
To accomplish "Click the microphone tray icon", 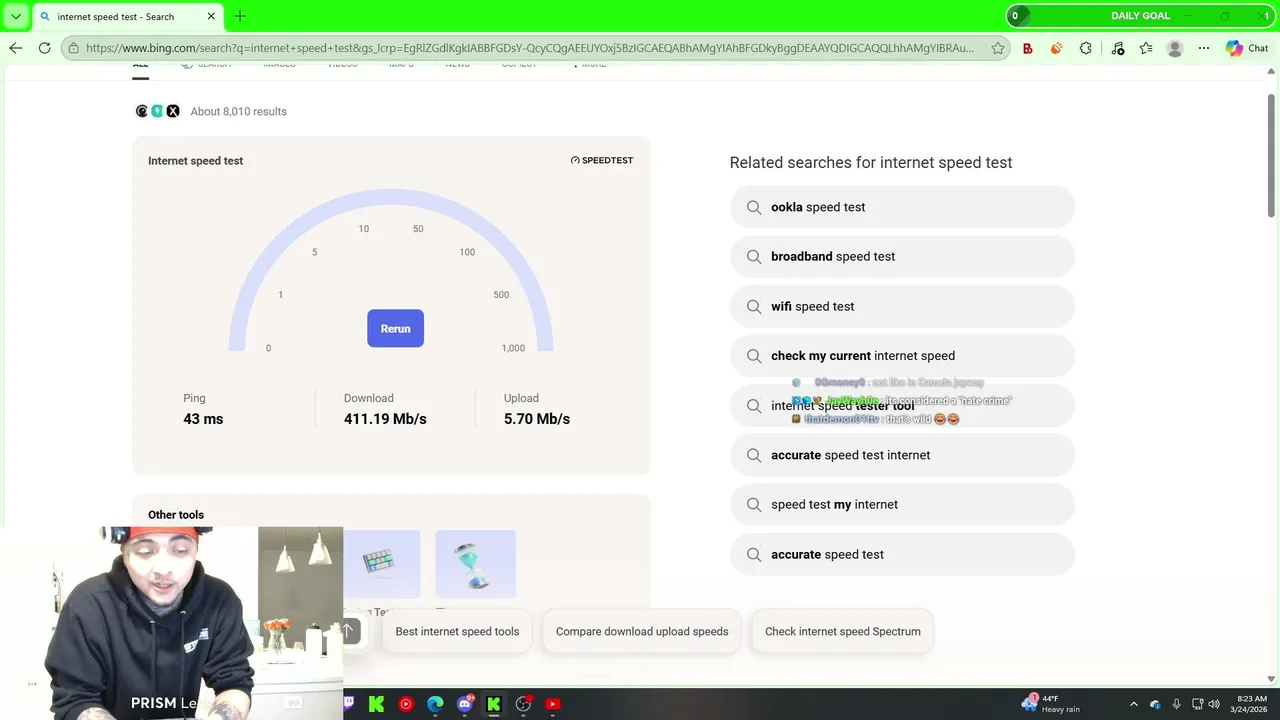I will [1176, 704].
